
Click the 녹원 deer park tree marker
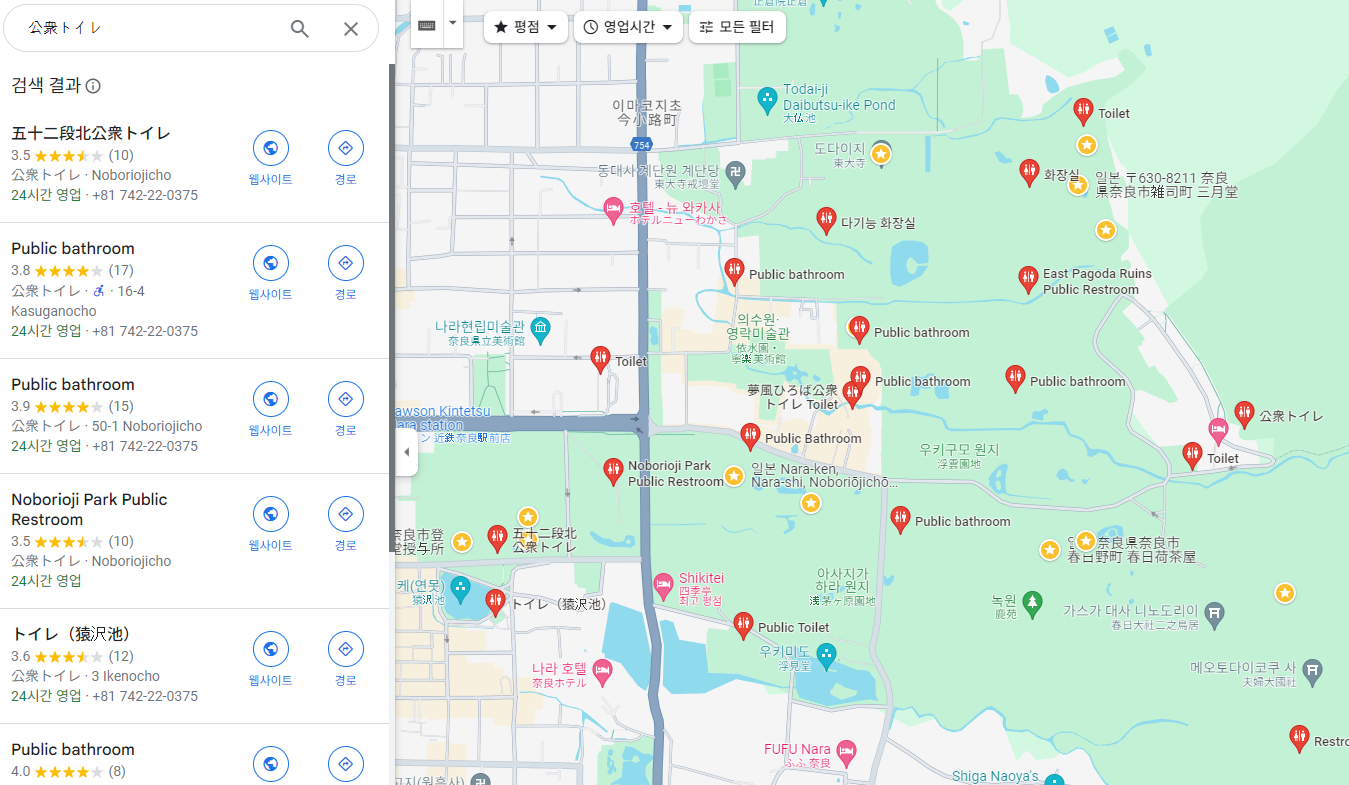click(x=1032, y=603)
